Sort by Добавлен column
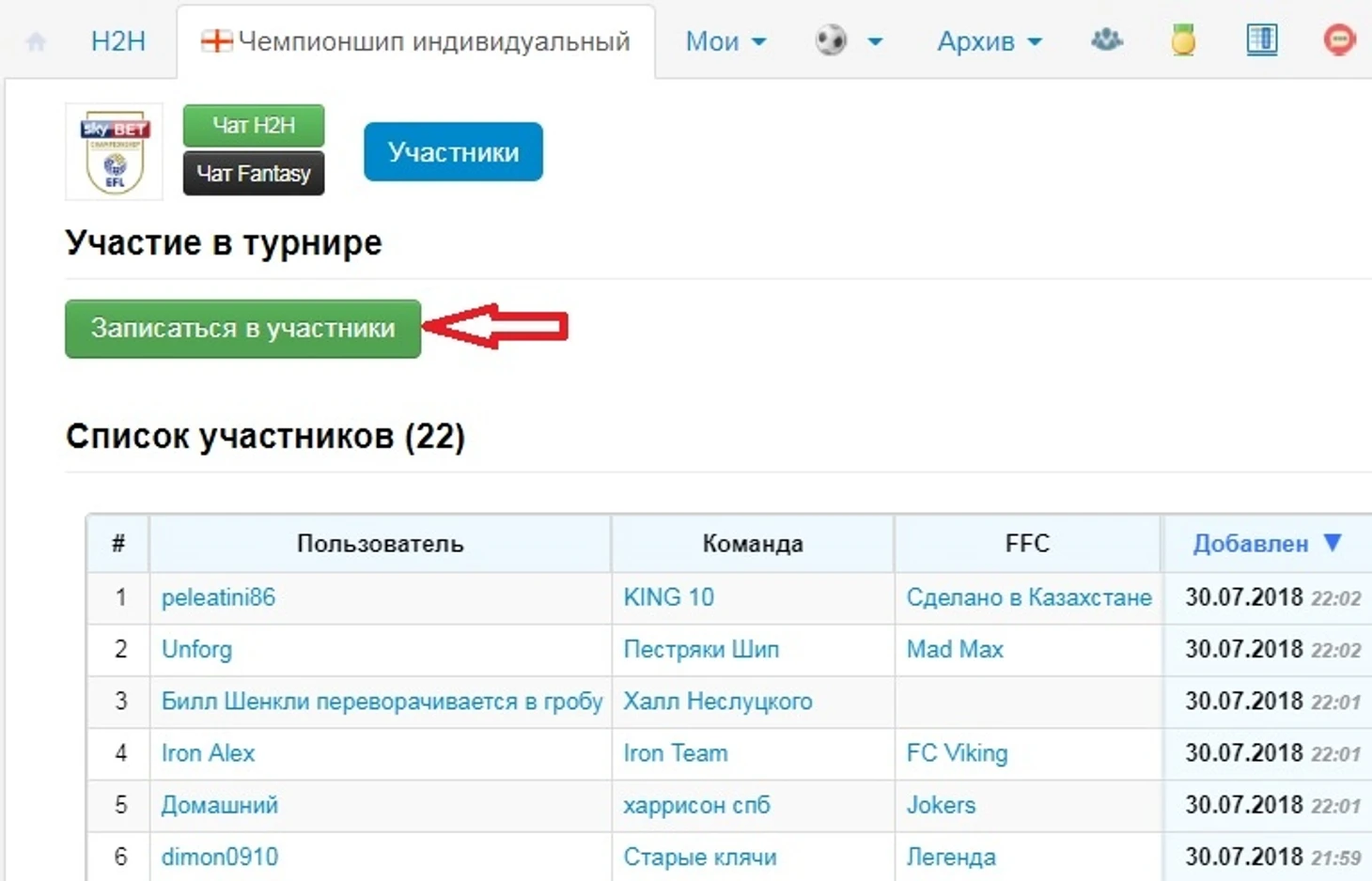 pyautogui.click(x=1267, y=543)
